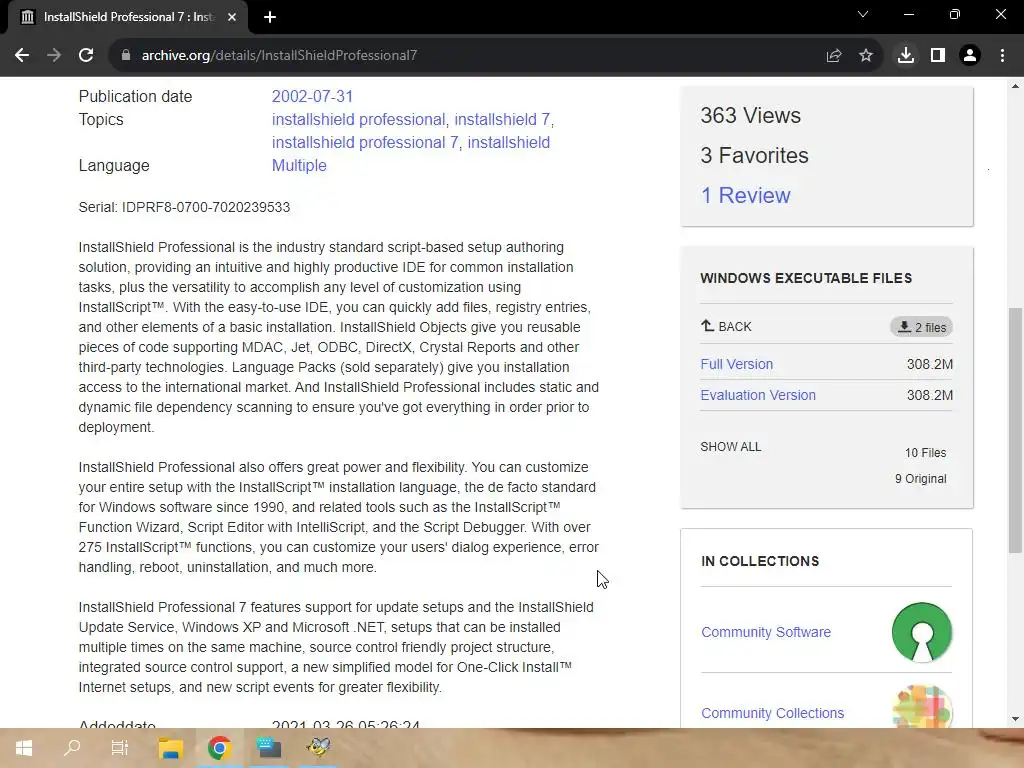The image size is (1024, 768).
Task: Open the Multiple language link
Action: (x=299, y=165)
